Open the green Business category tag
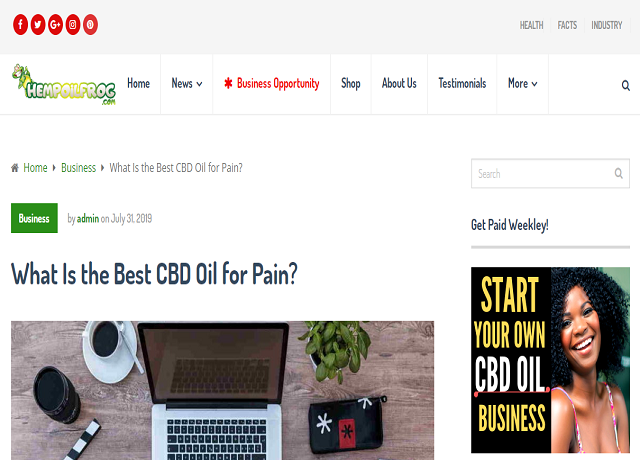The height and width of the screenshot is (460, 640). coord(34,218)
